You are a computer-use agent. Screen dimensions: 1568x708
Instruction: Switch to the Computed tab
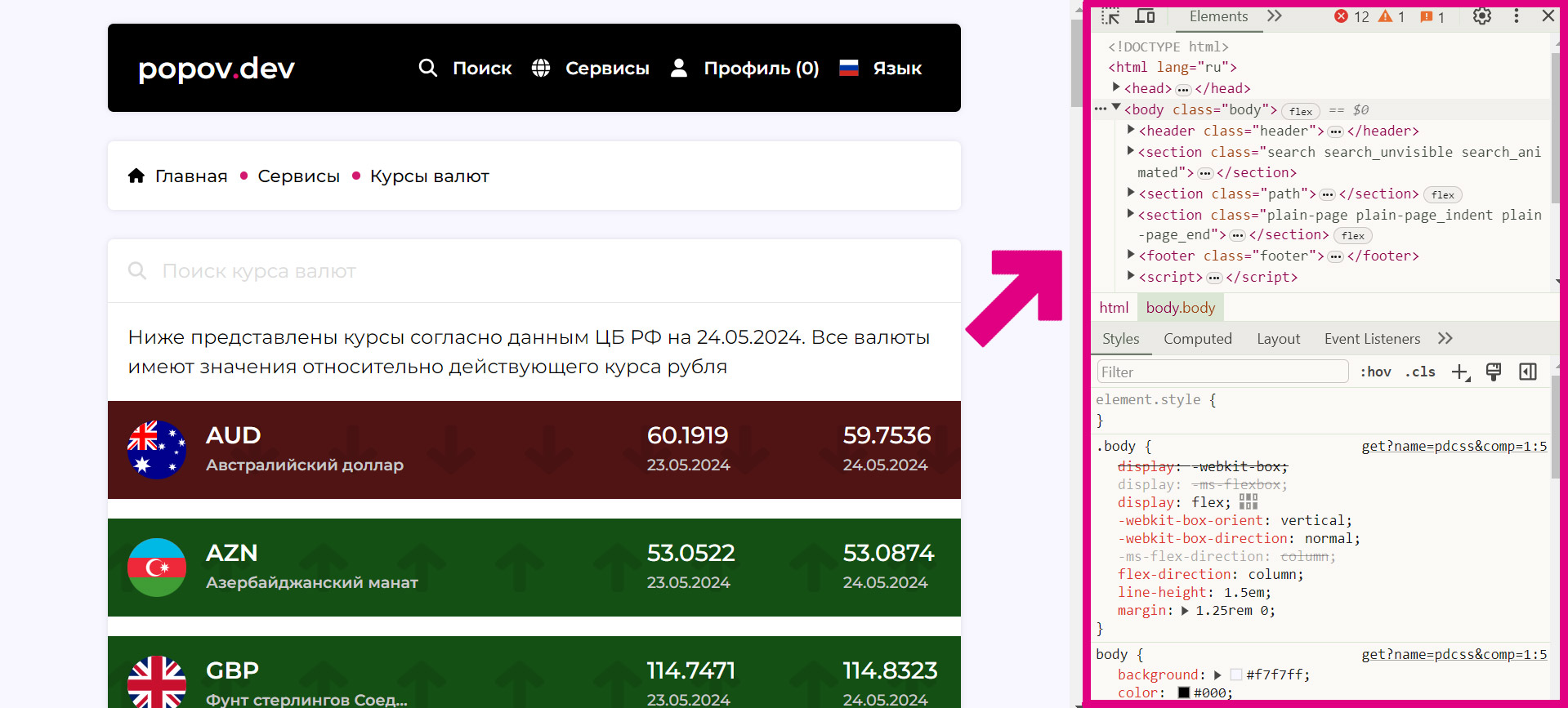pyautogui.click(x=1197, y=339)
